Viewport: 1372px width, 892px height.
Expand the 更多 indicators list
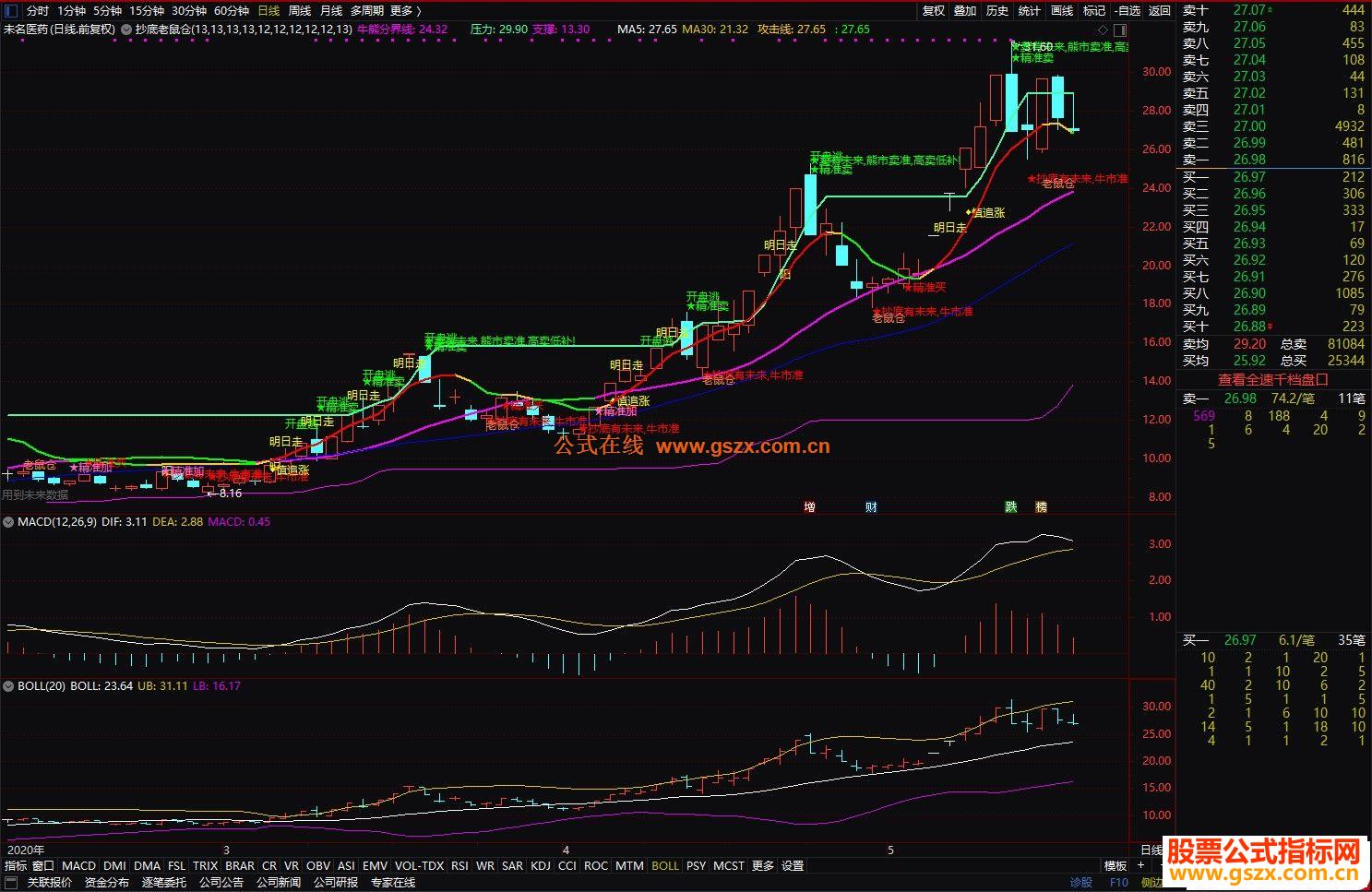point(763,866)
